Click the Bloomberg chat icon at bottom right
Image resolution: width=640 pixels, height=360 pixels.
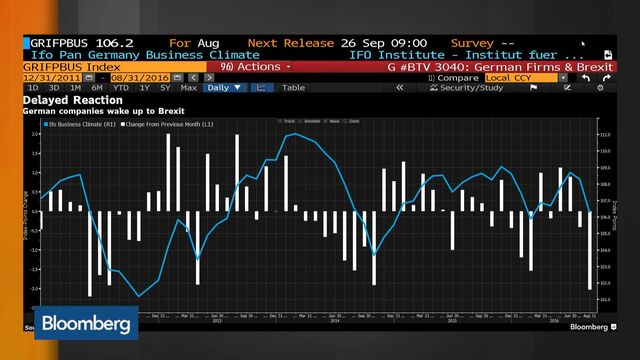tap(613, 327)
